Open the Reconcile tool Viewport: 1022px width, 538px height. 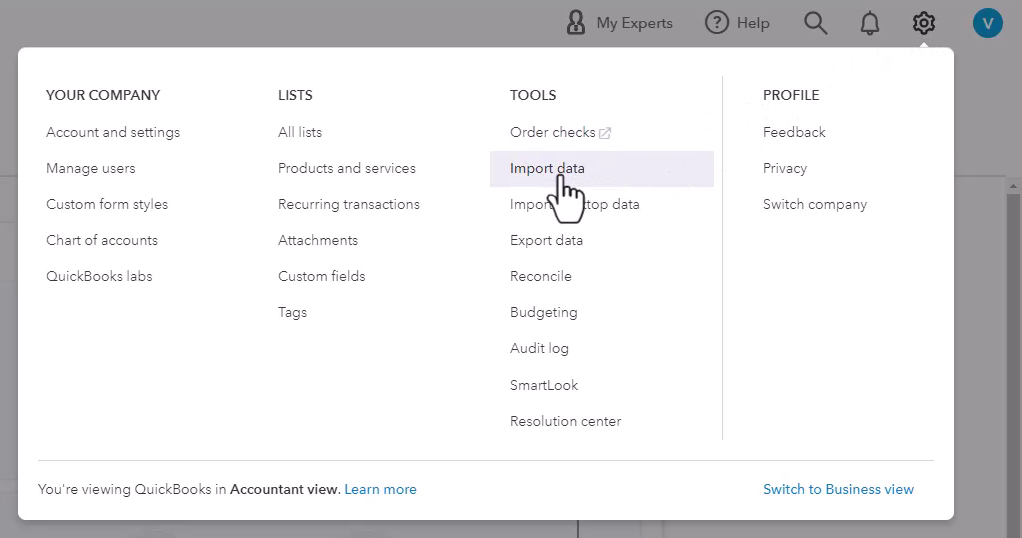coord(541,276)
